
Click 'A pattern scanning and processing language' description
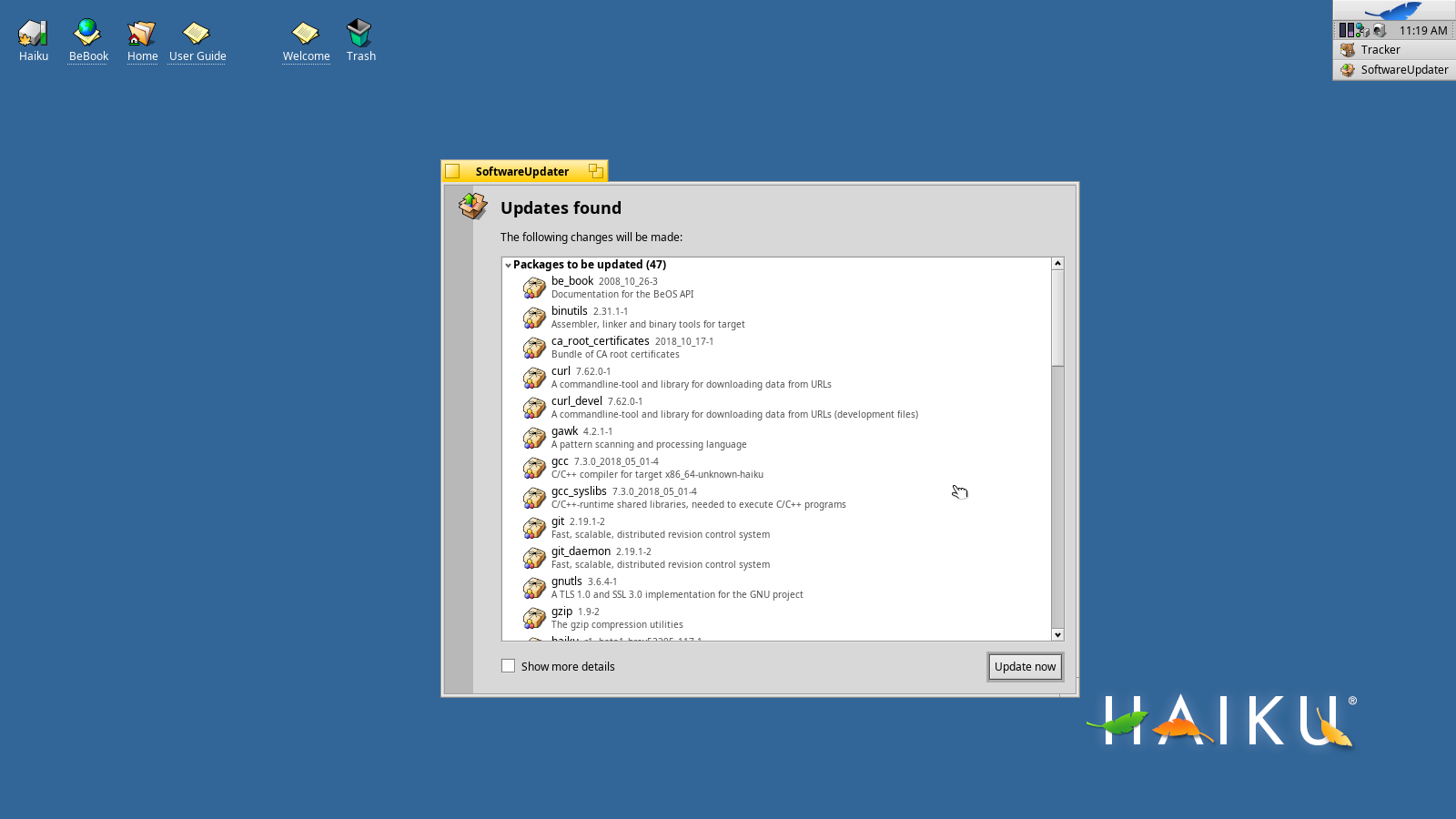pos(649,445)
